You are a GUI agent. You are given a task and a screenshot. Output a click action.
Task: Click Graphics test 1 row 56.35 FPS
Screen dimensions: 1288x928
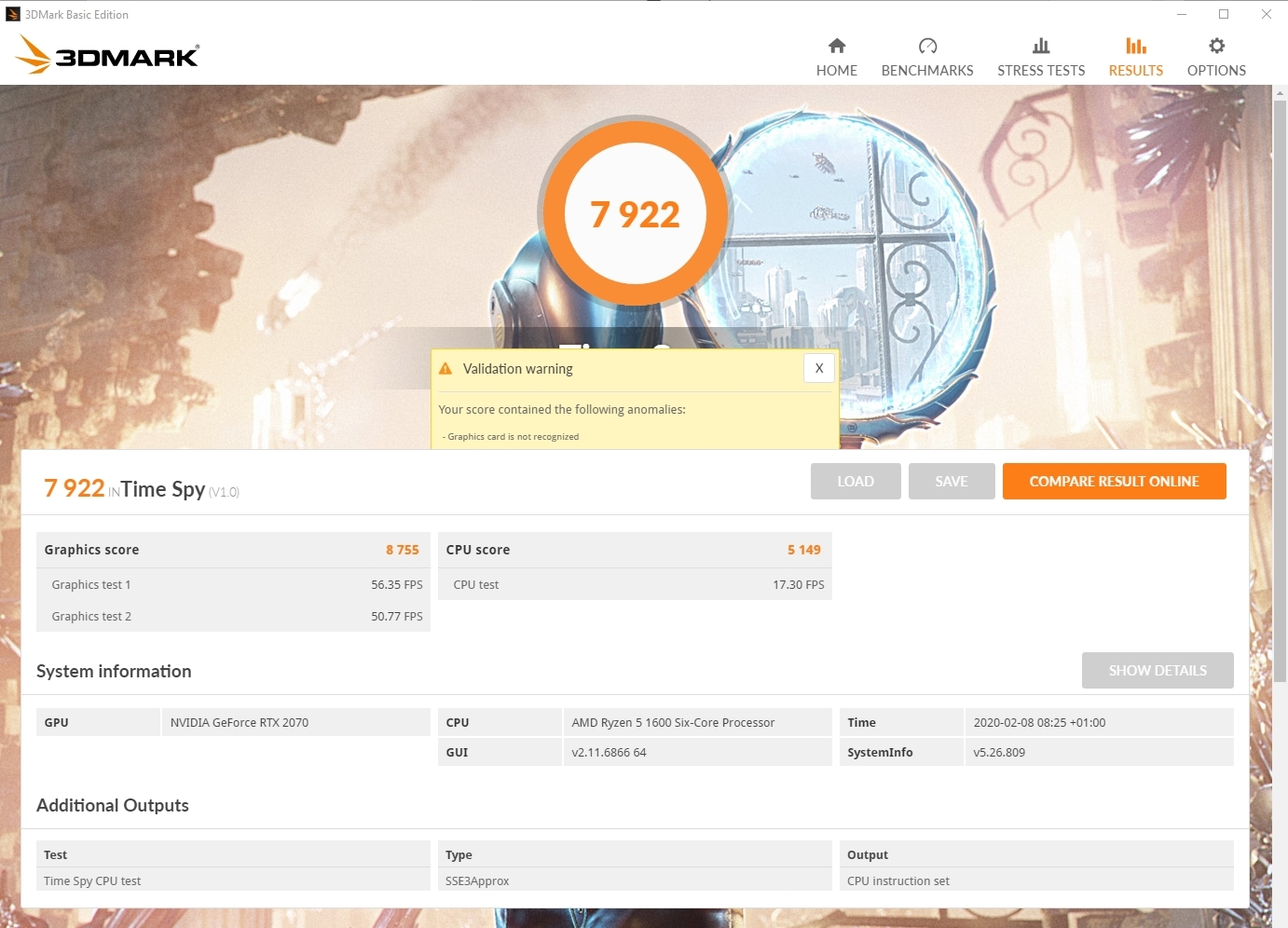233,584
